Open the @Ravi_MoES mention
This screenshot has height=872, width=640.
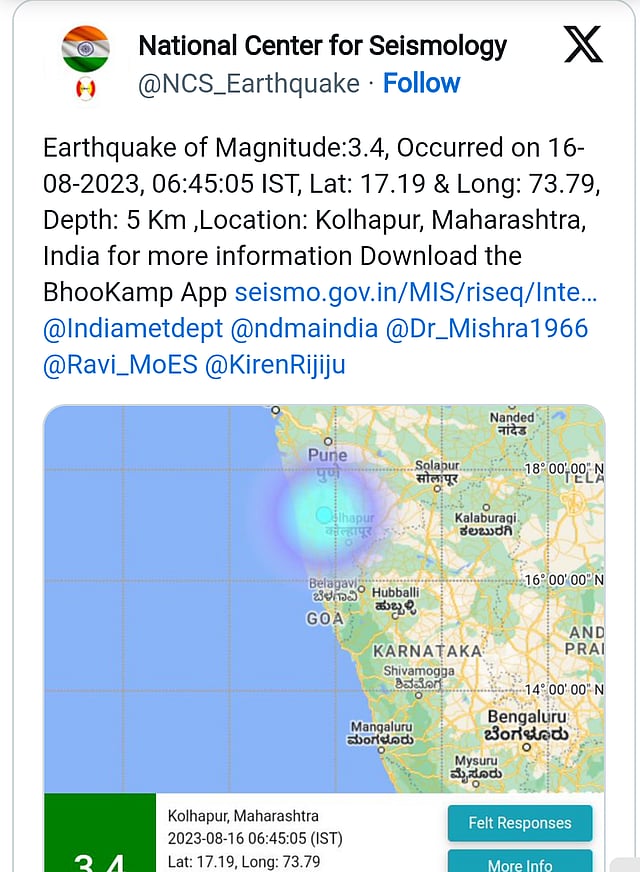click(x=120, y=365)
